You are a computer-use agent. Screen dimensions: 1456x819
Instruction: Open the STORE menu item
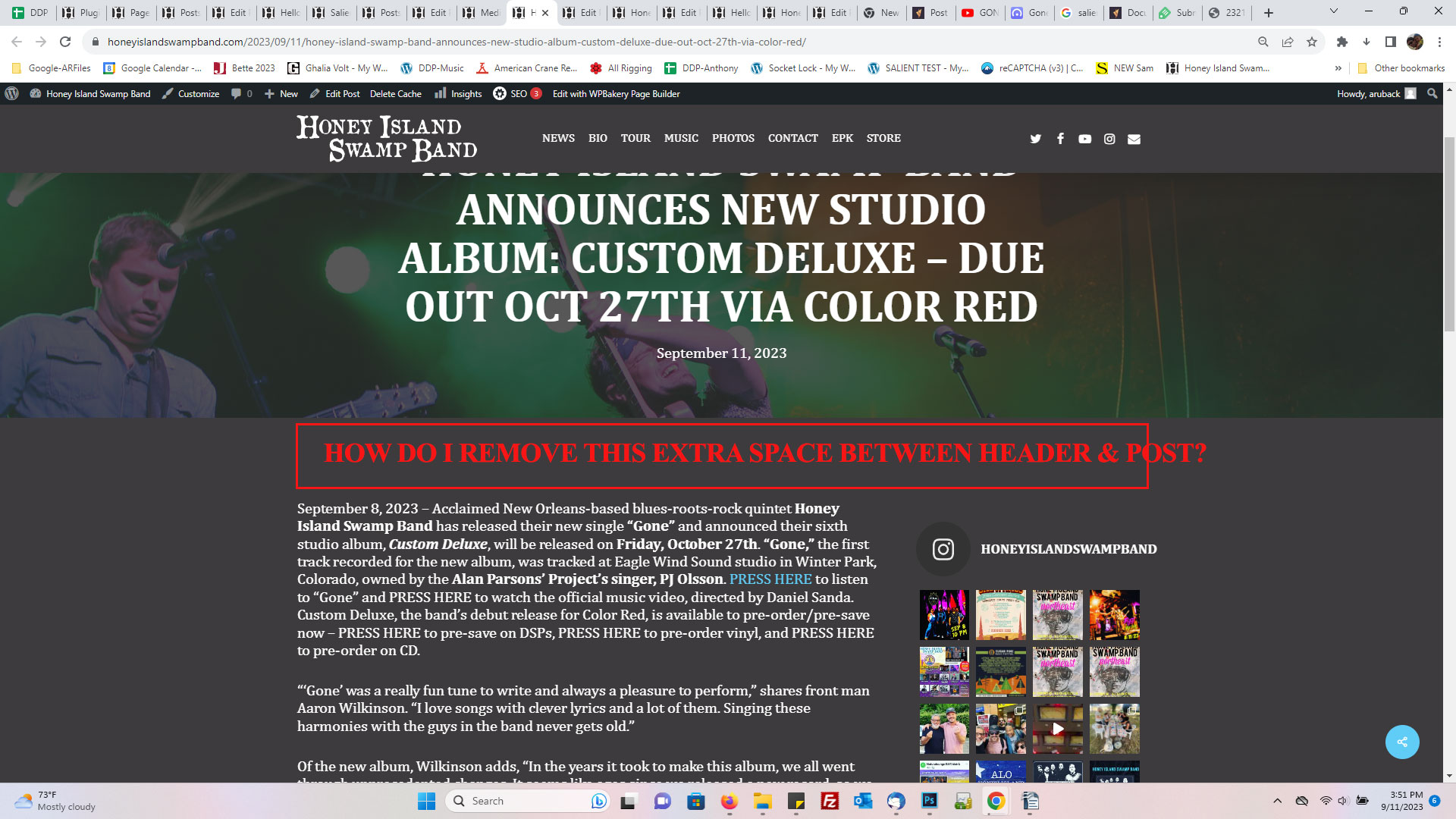click(x=883, y=138)
